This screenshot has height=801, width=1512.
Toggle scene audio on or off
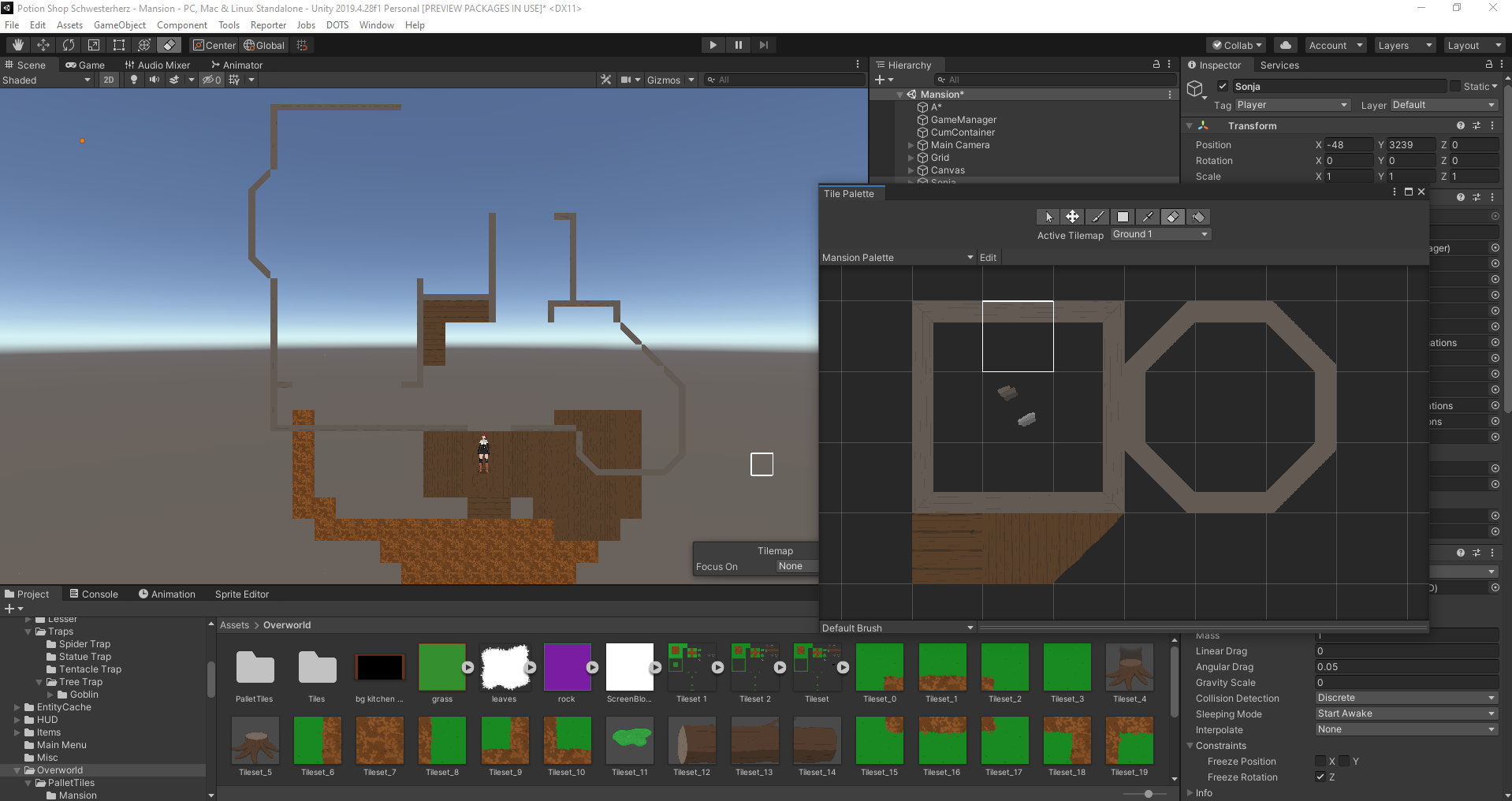point(155,80)
